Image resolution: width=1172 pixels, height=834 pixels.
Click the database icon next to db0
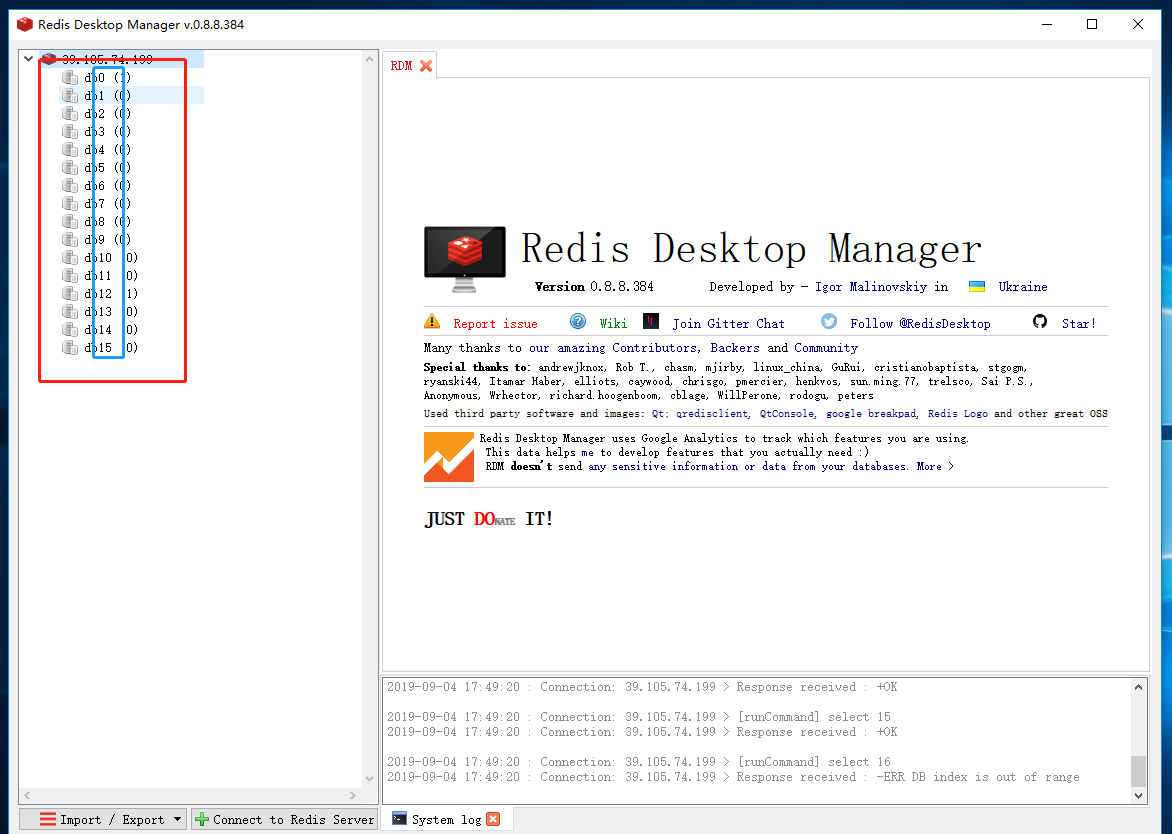[69, 76]
